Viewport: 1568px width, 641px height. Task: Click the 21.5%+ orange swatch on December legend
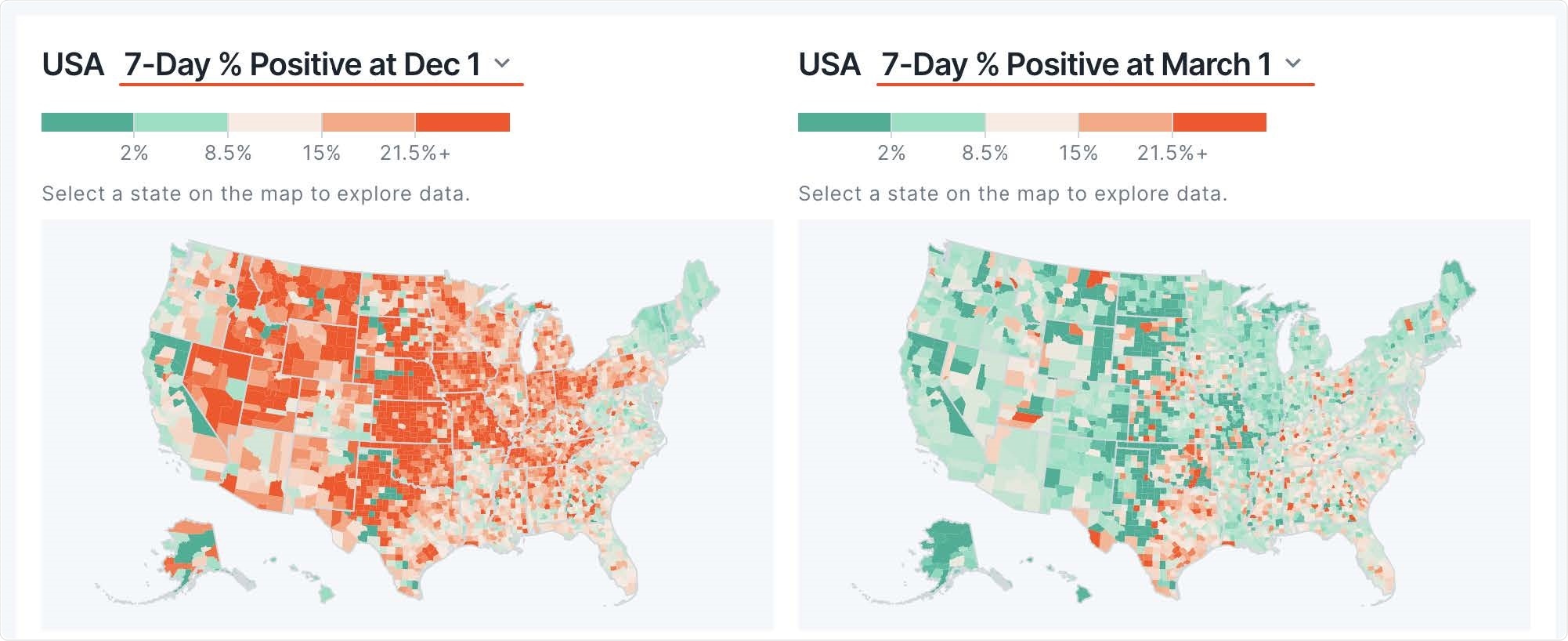462,121
